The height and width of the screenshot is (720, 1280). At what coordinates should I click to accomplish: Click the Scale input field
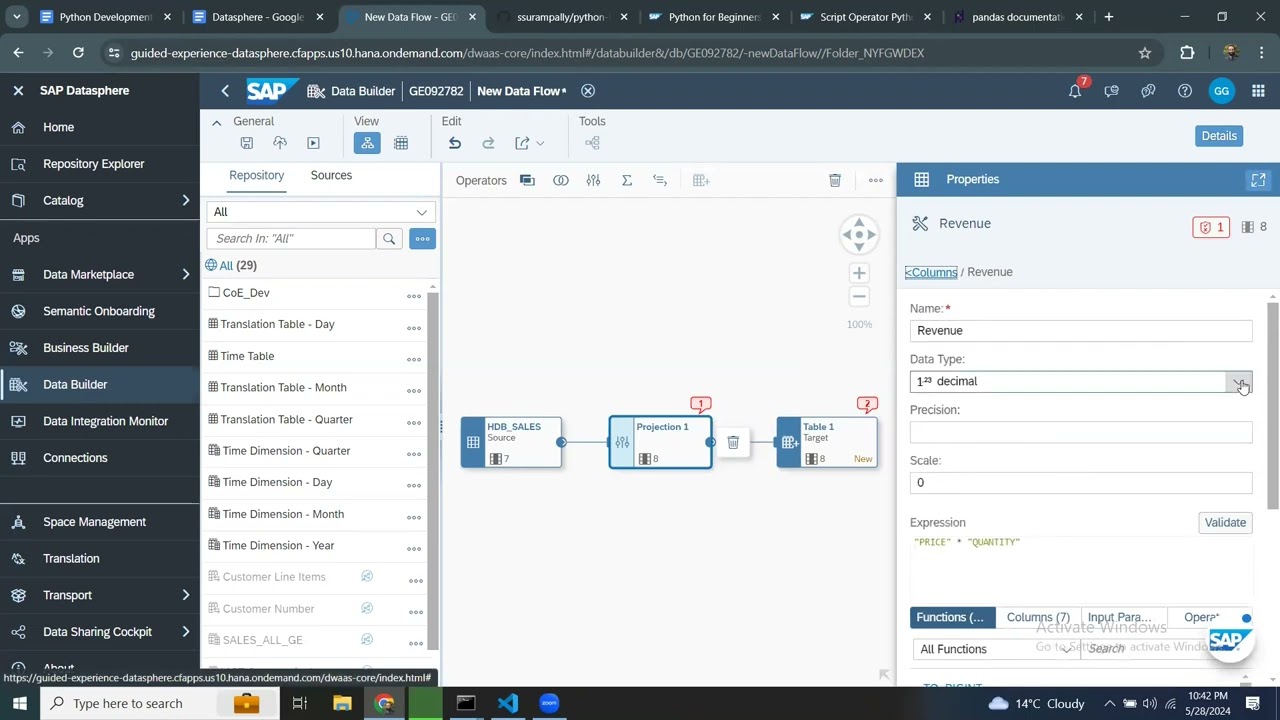point(1081,483)
